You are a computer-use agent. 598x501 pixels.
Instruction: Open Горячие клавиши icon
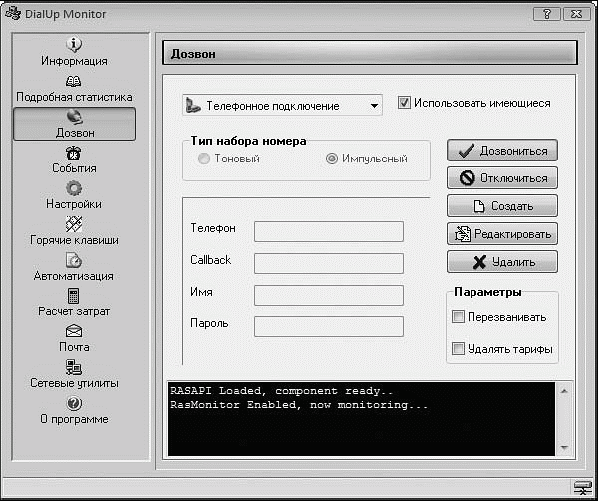[x=74, y=224]
